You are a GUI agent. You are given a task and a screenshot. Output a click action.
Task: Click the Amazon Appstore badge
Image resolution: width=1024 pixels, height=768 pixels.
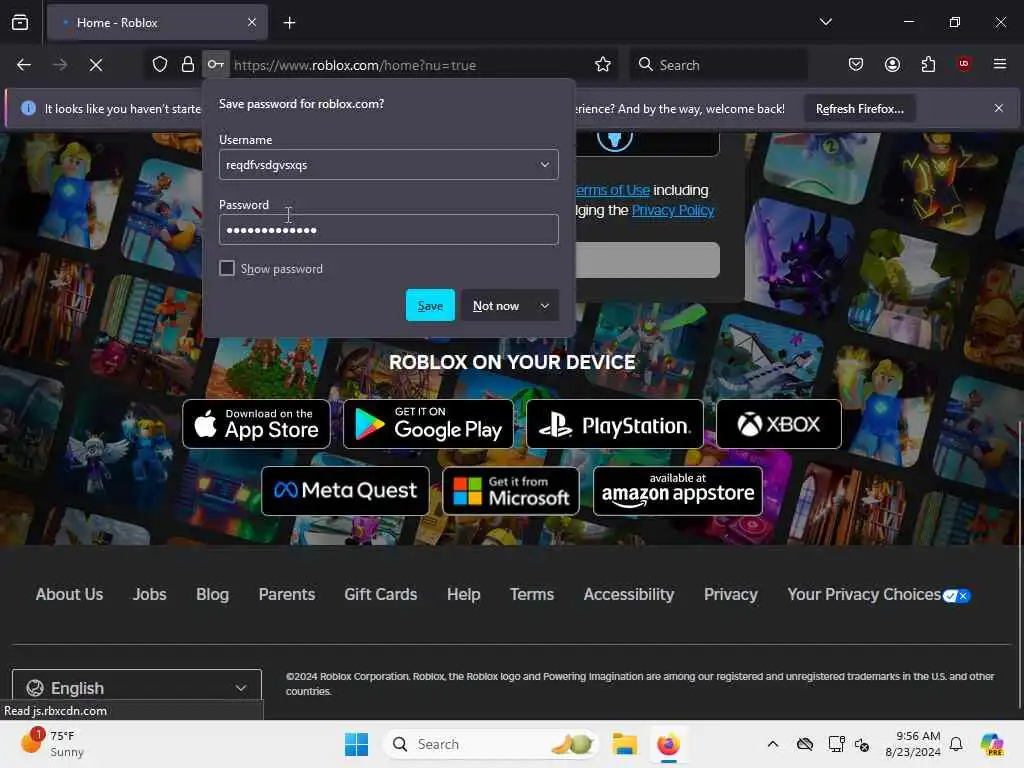pos(678,490)
